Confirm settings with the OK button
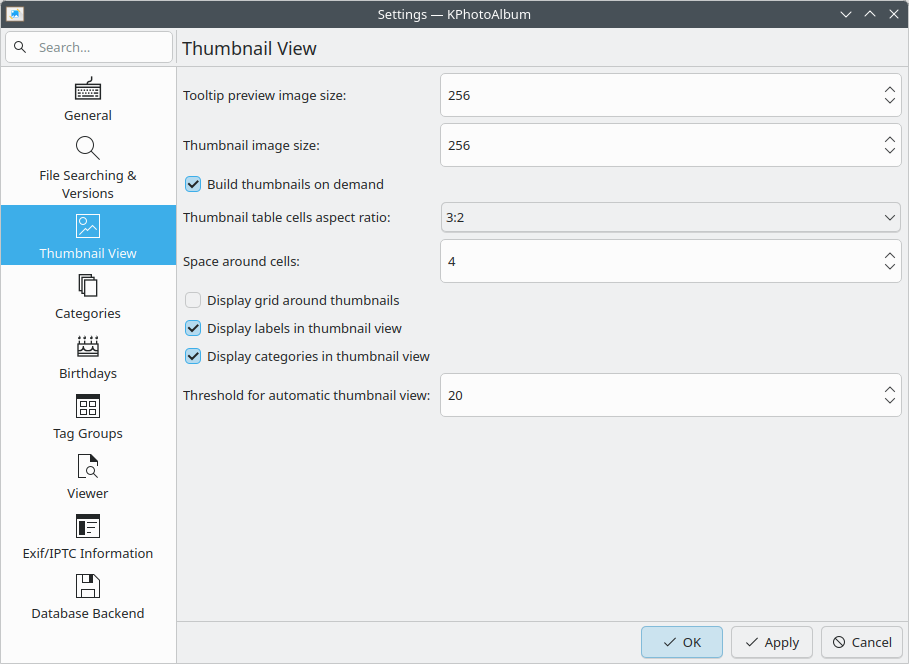909x664 pixels. pyautogui.click(x=682, y=642)
